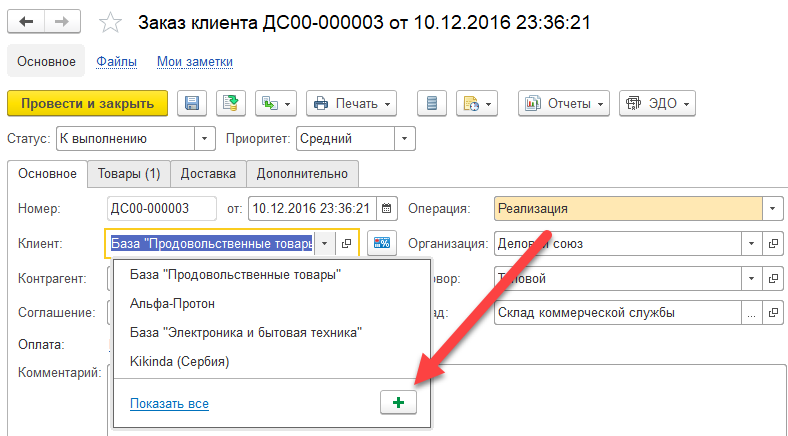The image size is (788, 436).
Task: Switch to the Товары (1) tab
Action: [129, 174]
